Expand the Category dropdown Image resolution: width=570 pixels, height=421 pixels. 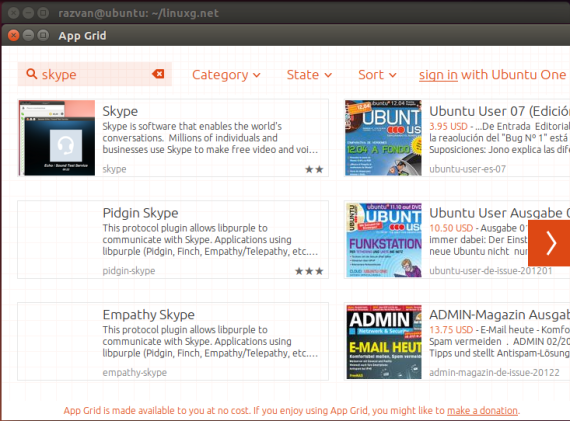tap(226, 75)
